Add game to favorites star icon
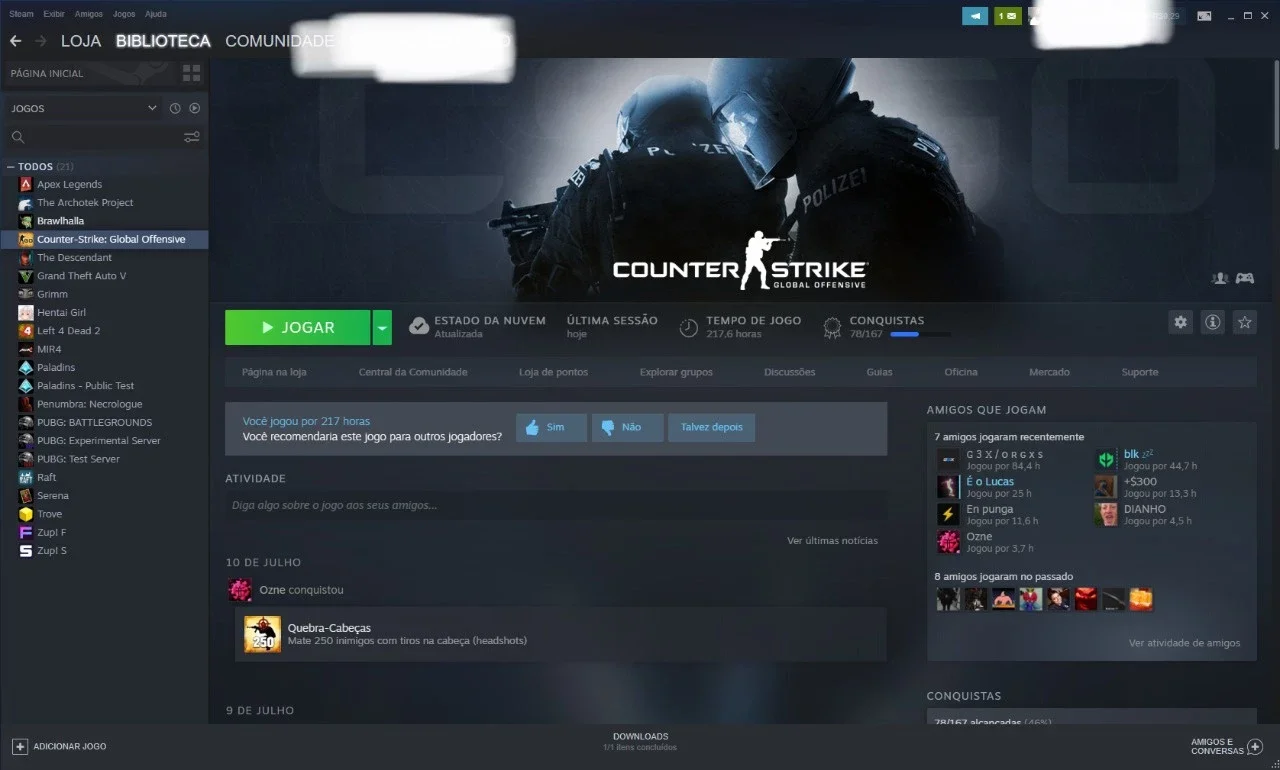Viewport: 1280px width, 770px height. (1244, 322)
